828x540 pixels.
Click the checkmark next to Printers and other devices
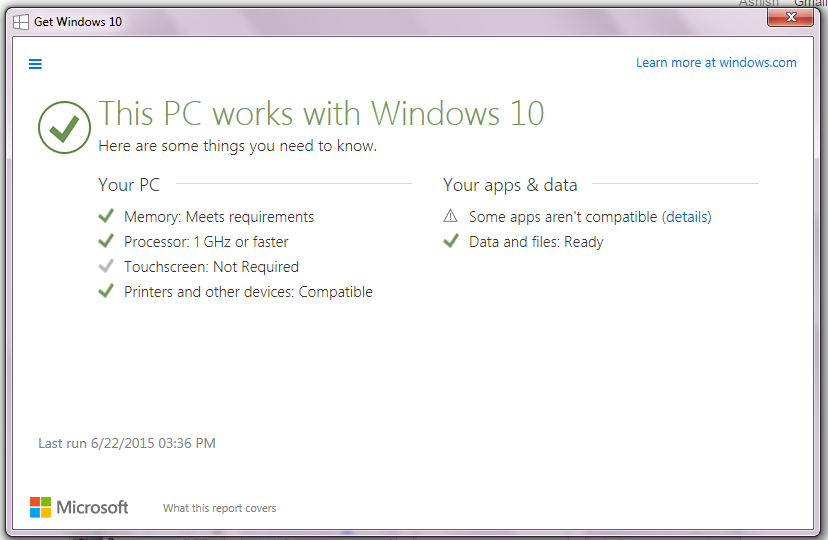coord(106,290)
